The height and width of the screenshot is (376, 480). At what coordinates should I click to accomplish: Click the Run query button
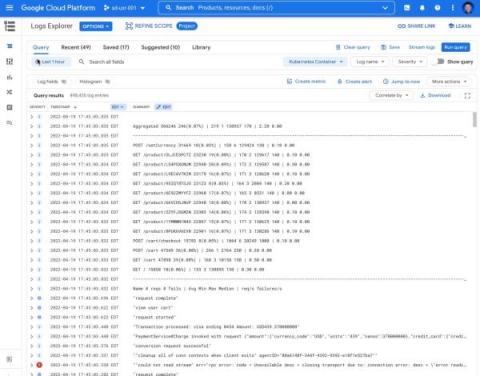click(455, 47)
